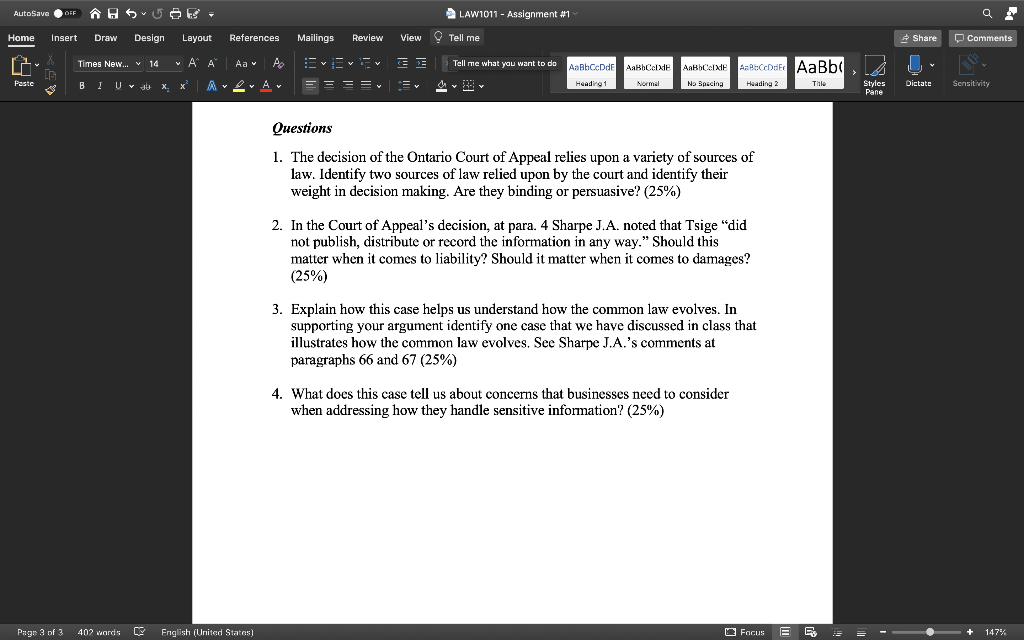This screenshot has width=1024, height=640.
Task: Toggle Underline formatting
Action: [118, 86]
